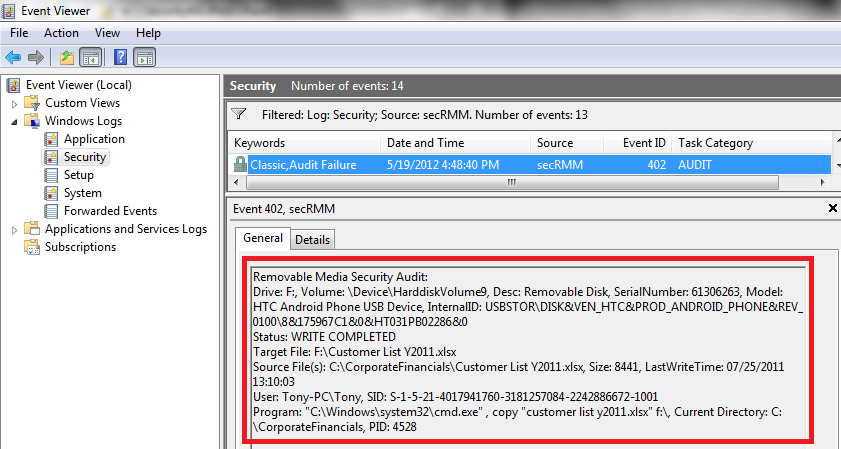This screenshot has width=841, height=449.
Task: Click the Up one level folder icon
Action: point(67,57)
